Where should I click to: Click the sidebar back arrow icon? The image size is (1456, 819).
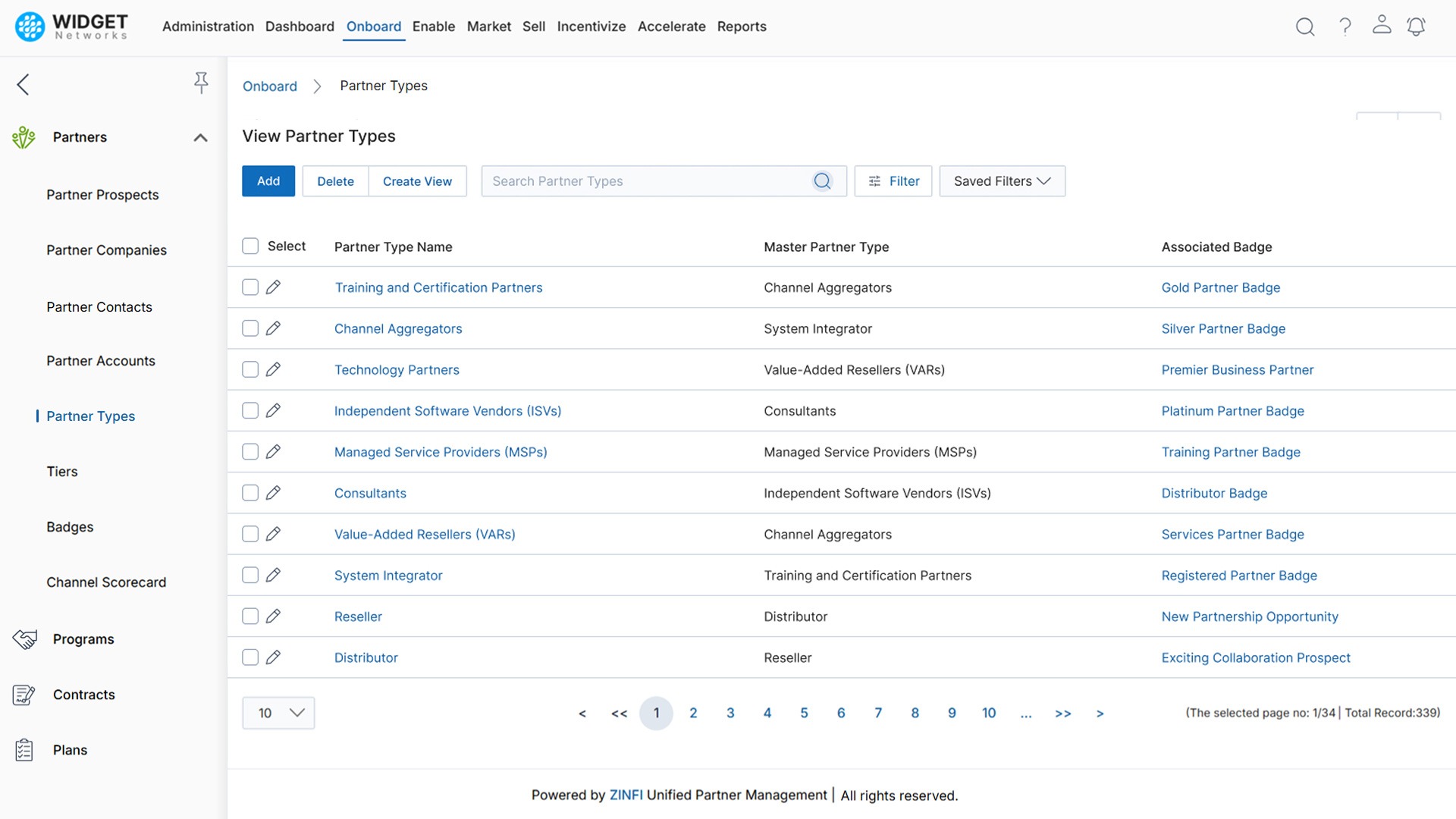[x=24, y=84]
